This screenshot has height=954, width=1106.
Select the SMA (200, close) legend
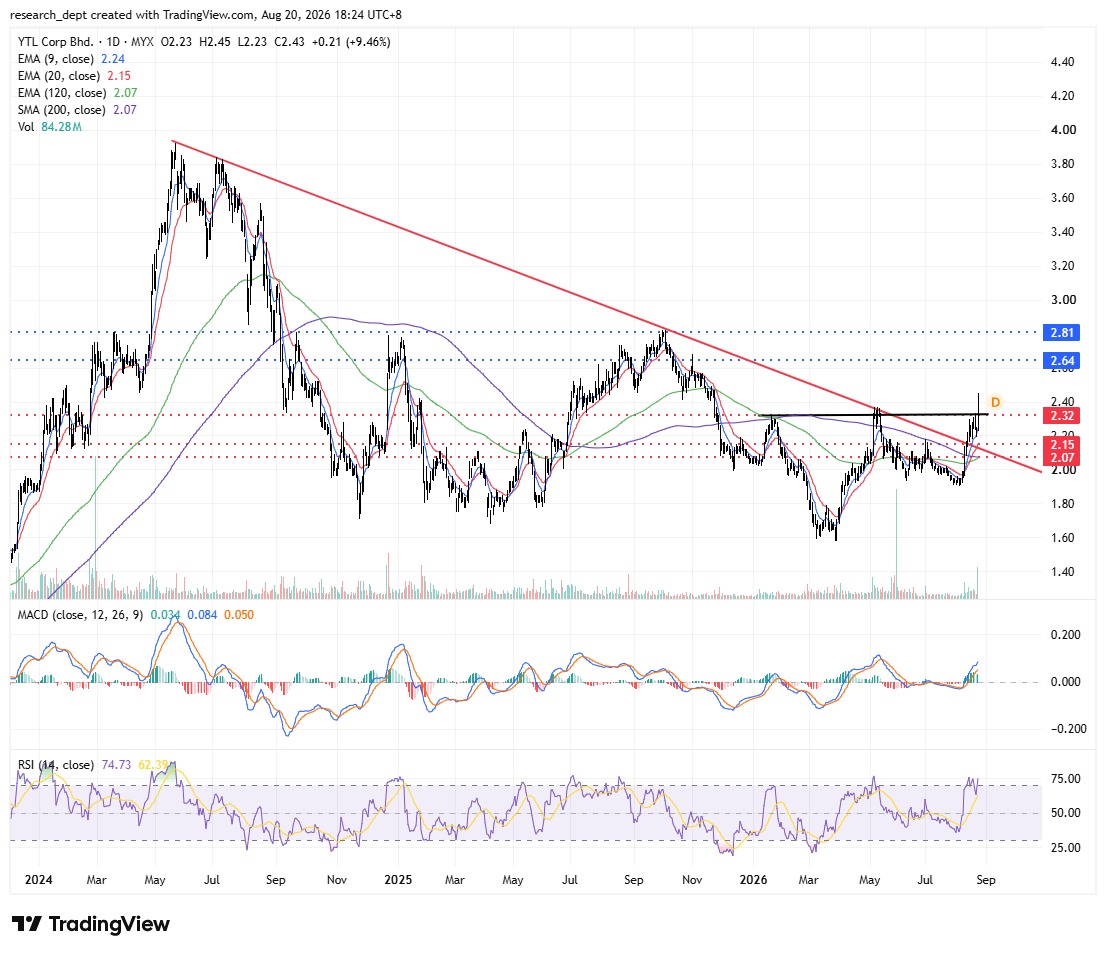coord(77,110)
